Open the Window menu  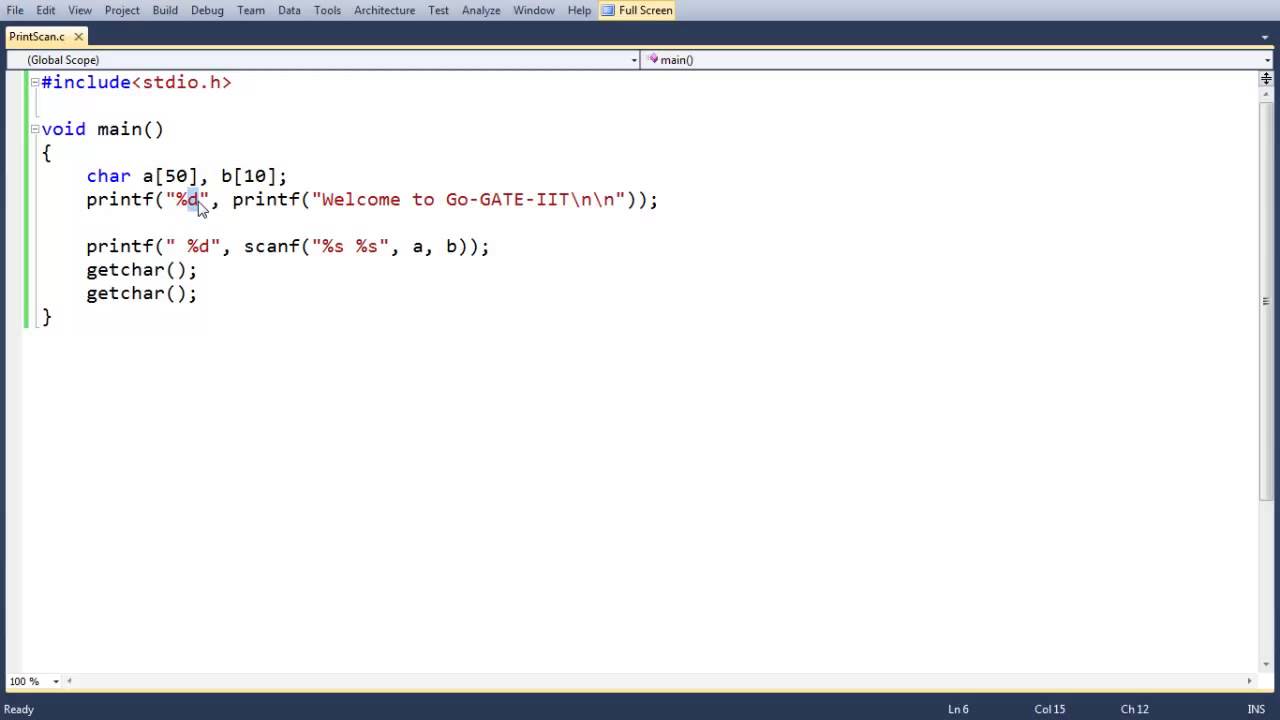(x=534, y=10)
